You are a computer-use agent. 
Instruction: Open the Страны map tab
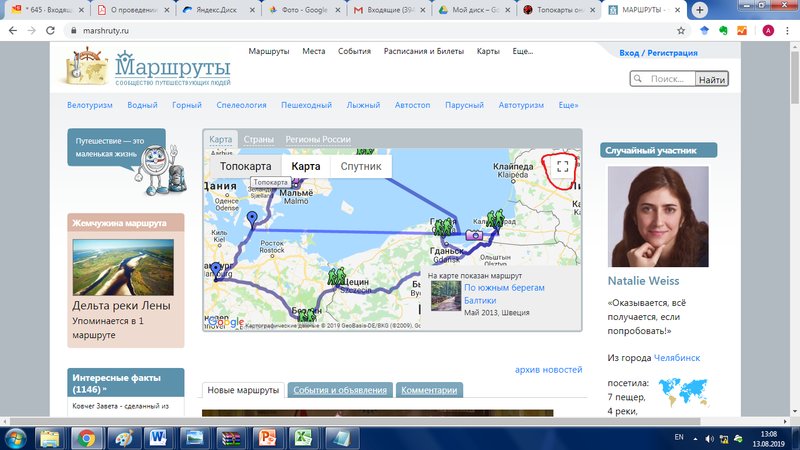(x=258, y=139)
